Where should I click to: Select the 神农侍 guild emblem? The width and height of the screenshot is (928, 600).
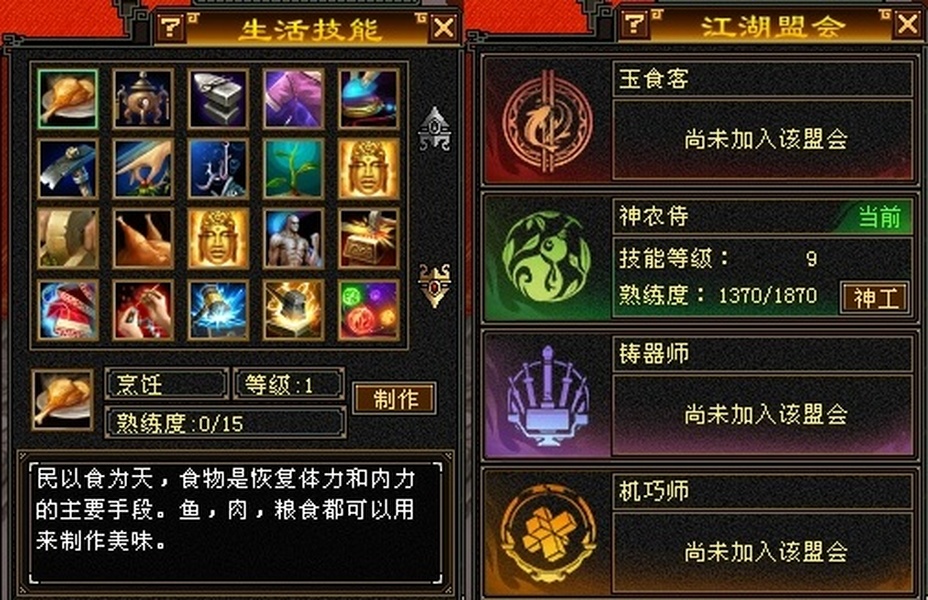546,257
